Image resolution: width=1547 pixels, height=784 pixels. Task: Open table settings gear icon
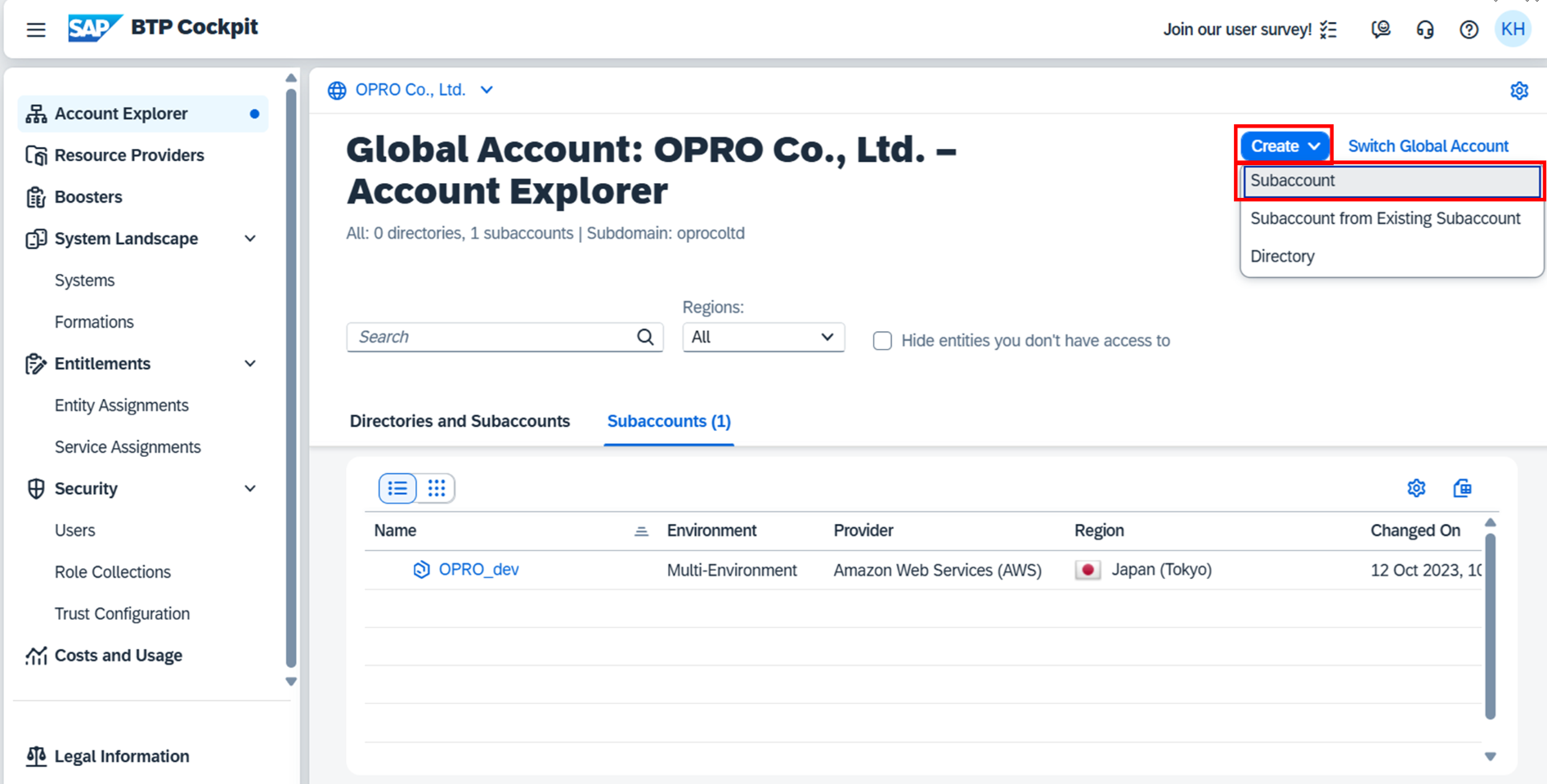click(1416, 488)
